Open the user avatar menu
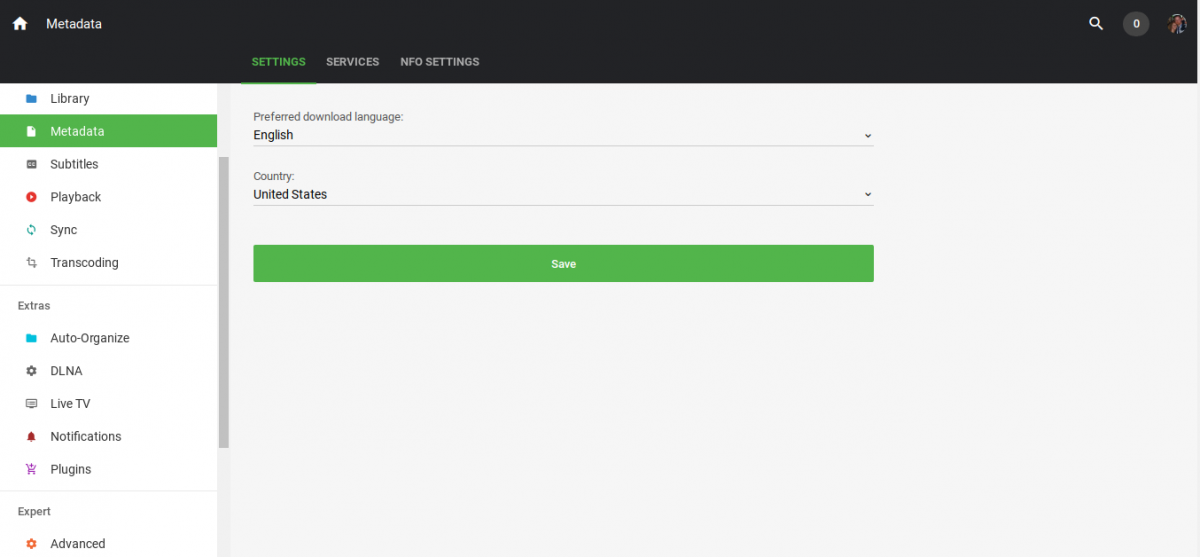1200x557 pixels. pyautogui.click(x=1177, y=24)
